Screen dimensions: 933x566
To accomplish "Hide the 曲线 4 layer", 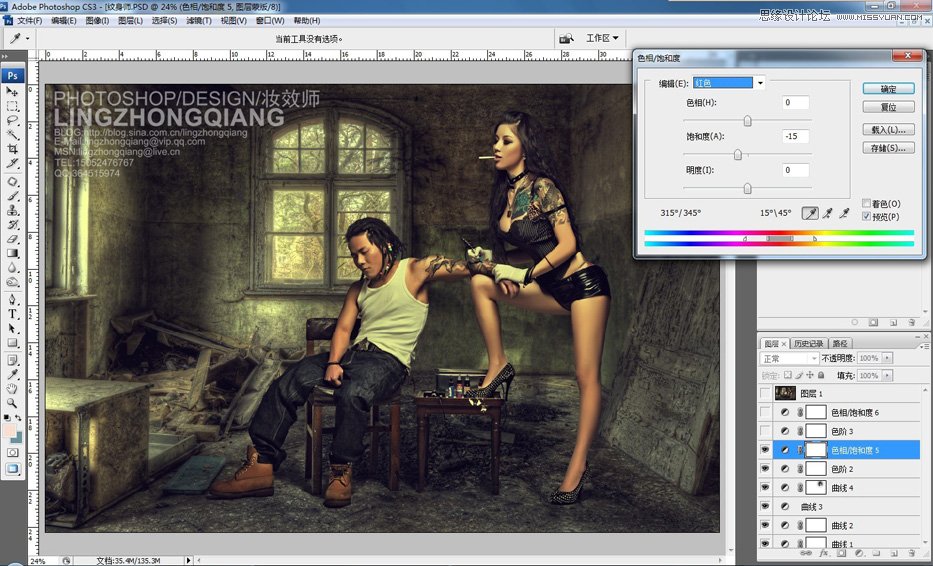I will [x=766, y=487].
